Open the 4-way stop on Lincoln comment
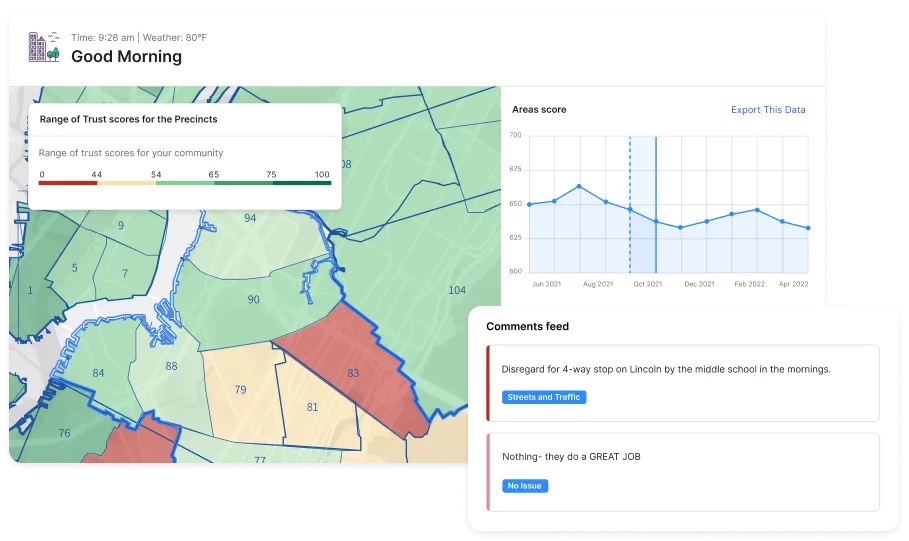 (683, 383)
